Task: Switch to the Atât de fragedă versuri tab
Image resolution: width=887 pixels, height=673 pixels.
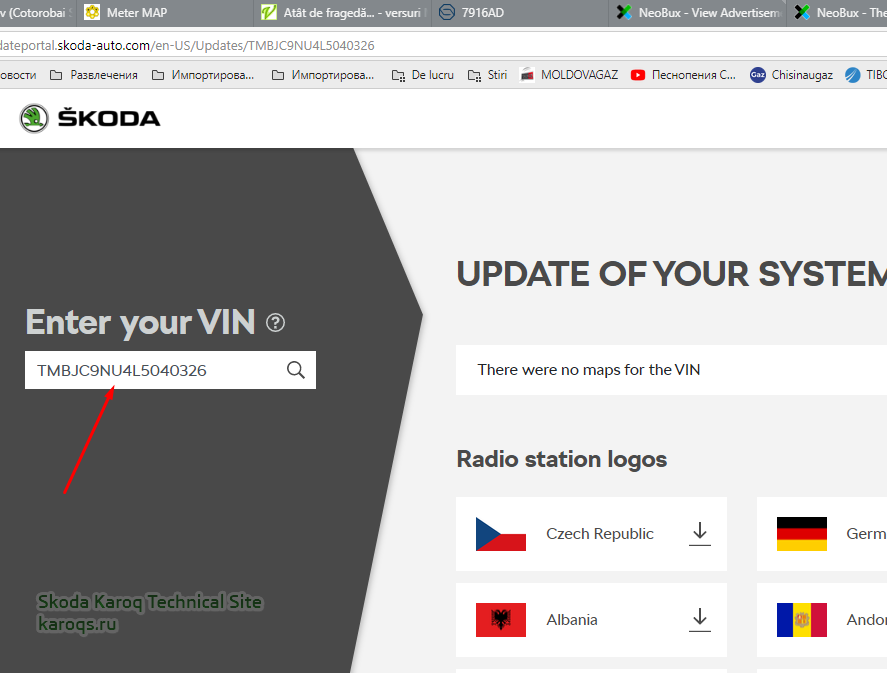Action: pos(342,12)
